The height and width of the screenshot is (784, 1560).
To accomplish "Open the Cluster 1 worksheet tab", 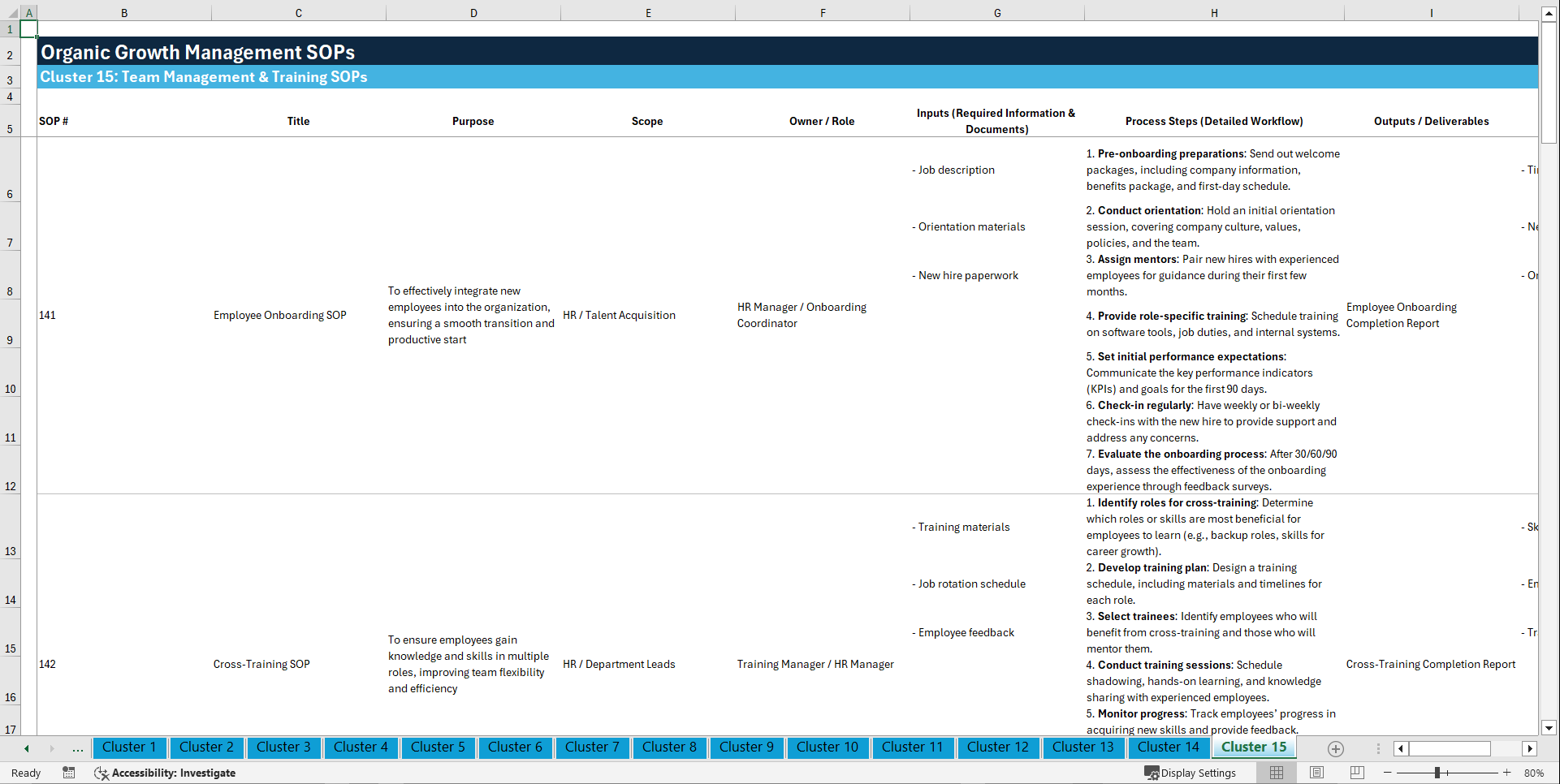I will tap(129, 747).
